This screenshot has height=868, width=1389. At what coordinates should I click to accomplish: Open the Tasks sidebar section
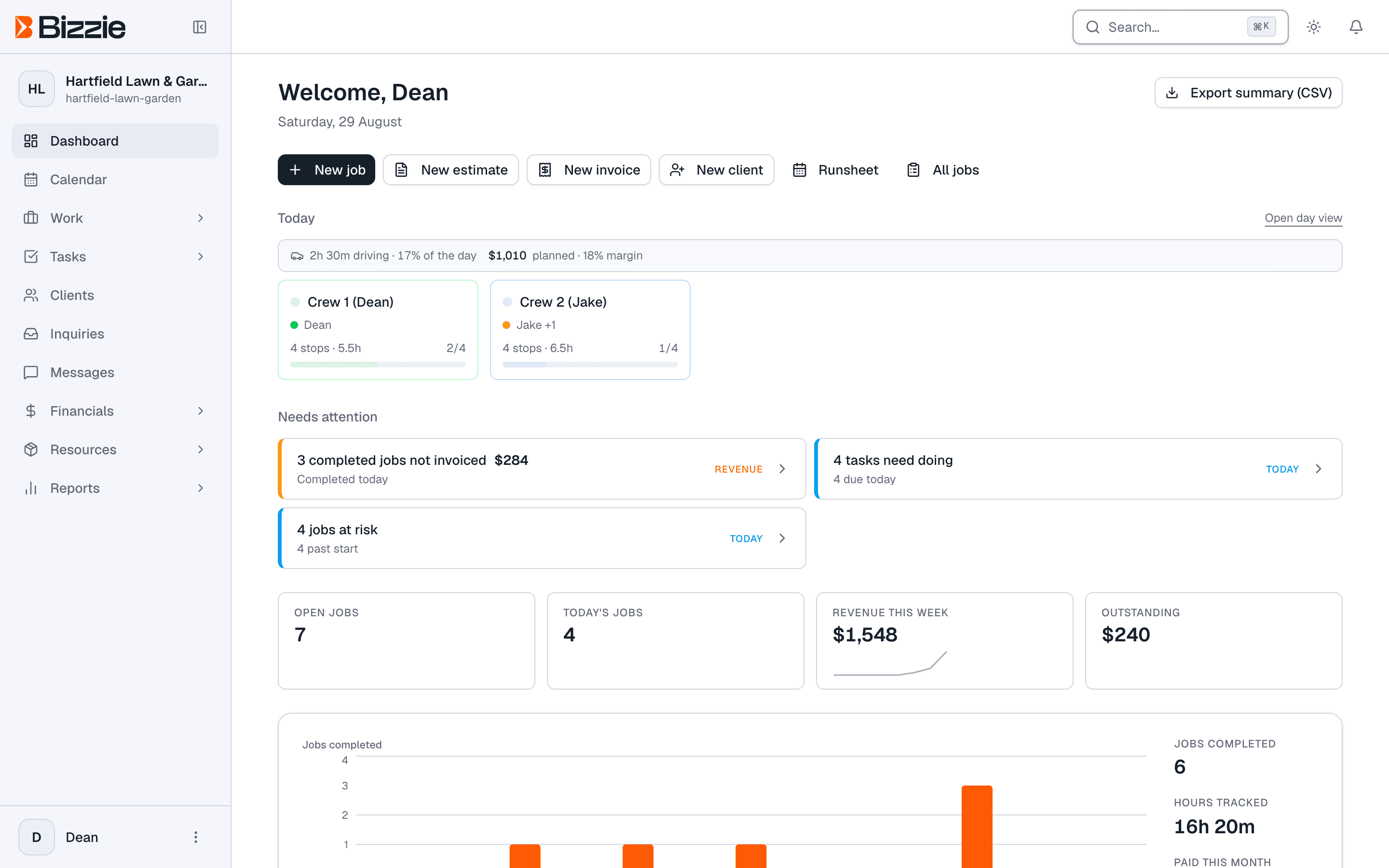115,257
